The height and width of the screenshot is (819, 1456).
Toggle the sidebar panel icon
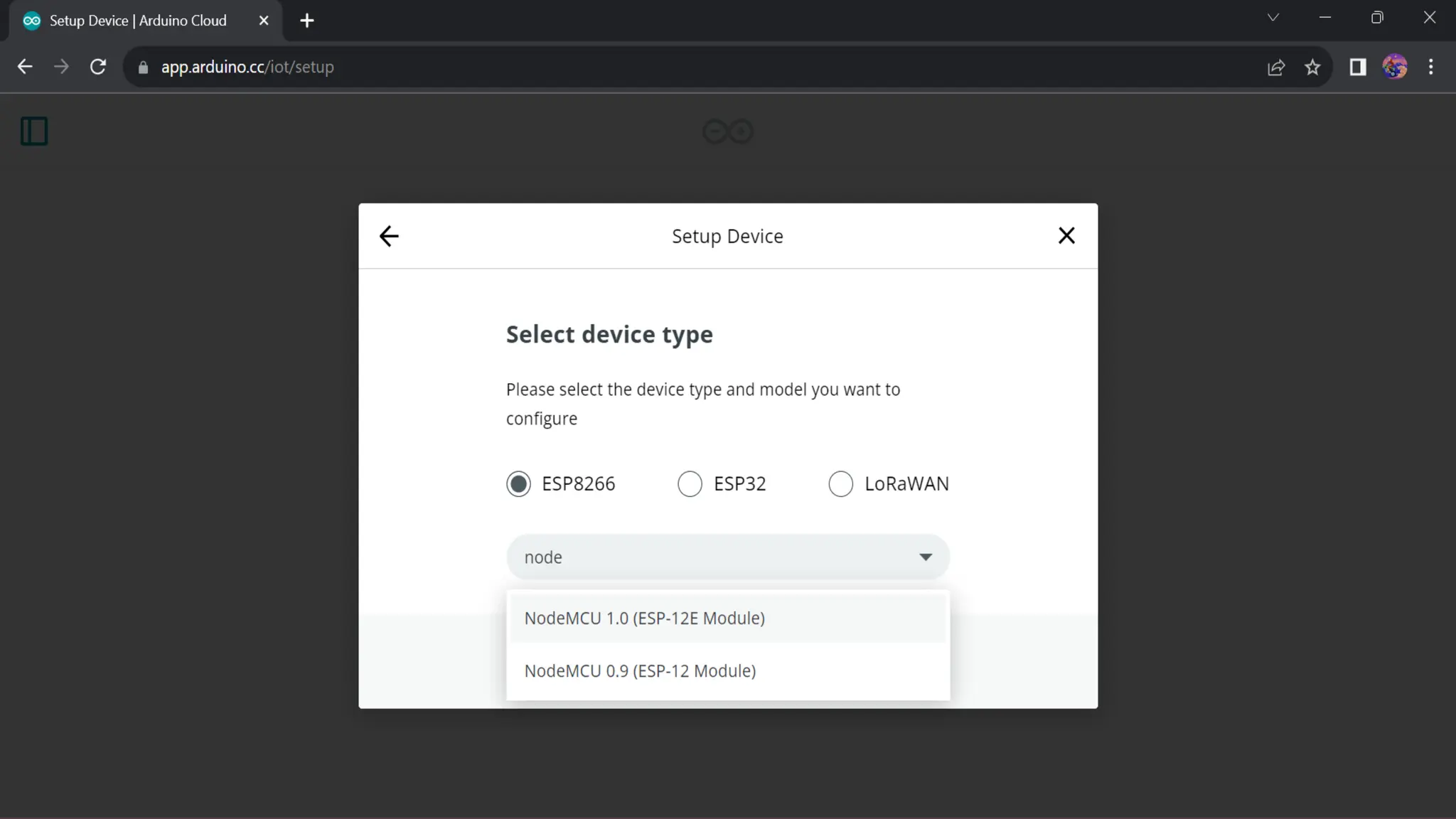tap(34, 132)
